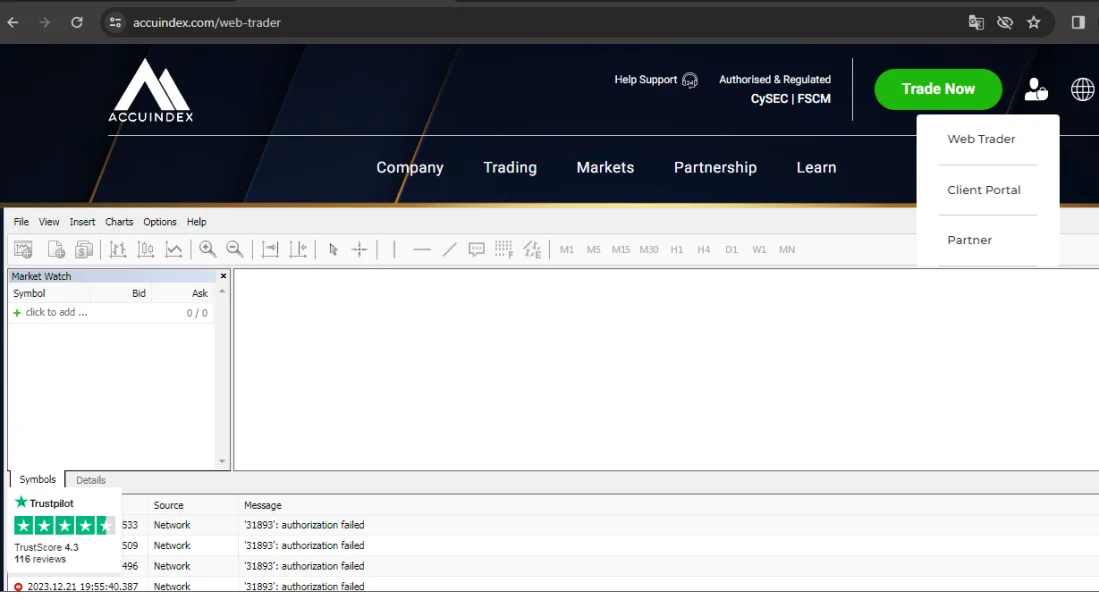Set timeframe to H4

pos(704,250)
